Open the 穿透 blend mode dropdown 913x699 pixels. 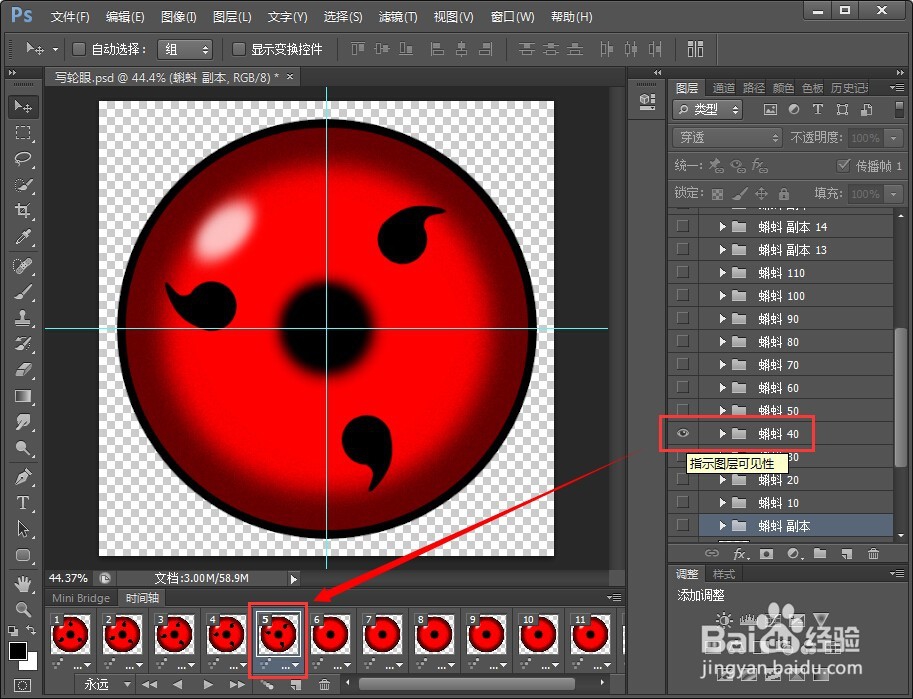[727, 137]
